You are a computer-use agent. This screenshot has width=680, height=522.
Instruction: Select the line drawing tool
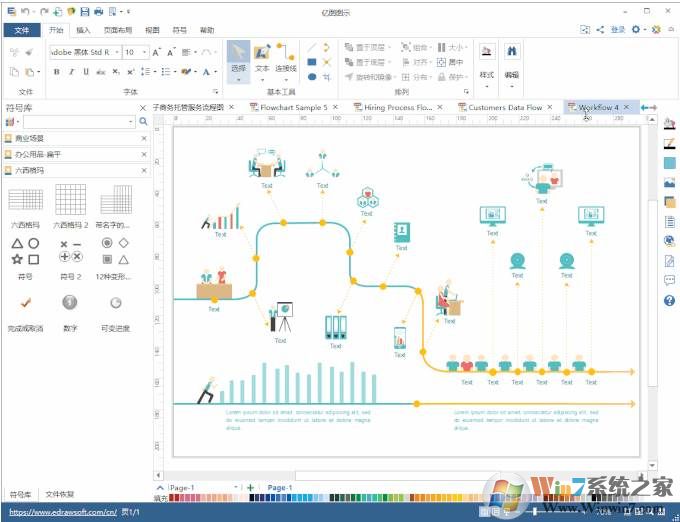click(312, 47)
